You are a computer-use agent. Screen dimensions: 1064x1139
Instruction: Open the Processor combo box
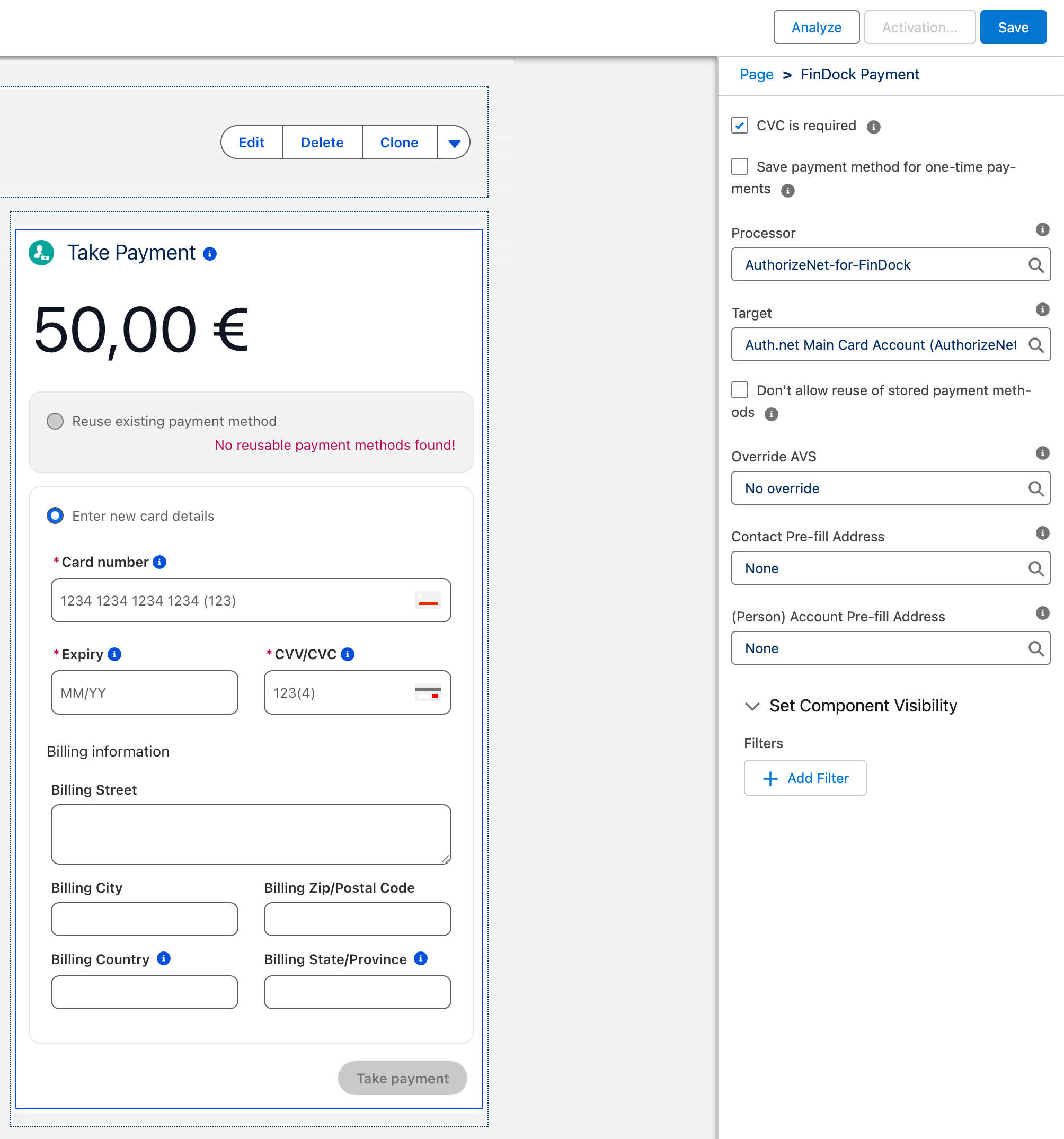pyautogui.click(x=890, y=265)
